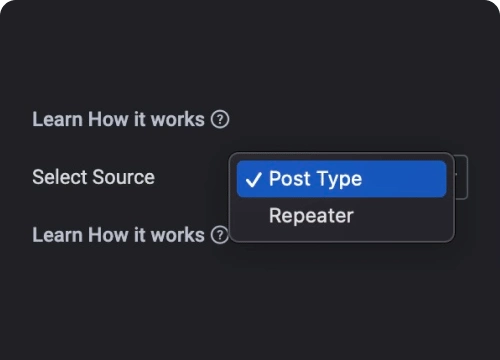Image resolution: width=500 pixels, height=360 pixels.
Task: Open the lower question mark help circle
Action: (220, 235)
